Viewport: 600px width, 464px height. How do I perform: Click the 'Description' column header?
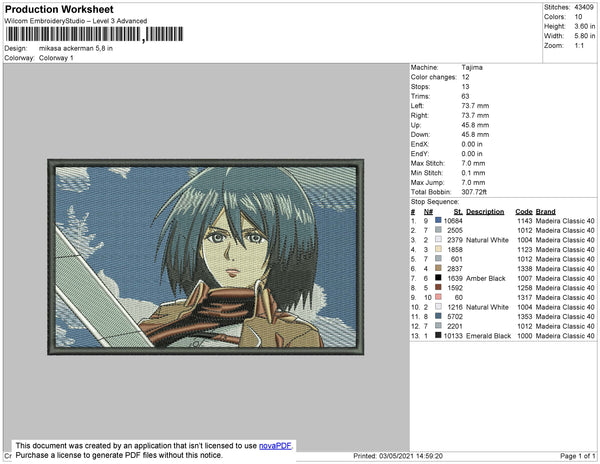(485, 212)
